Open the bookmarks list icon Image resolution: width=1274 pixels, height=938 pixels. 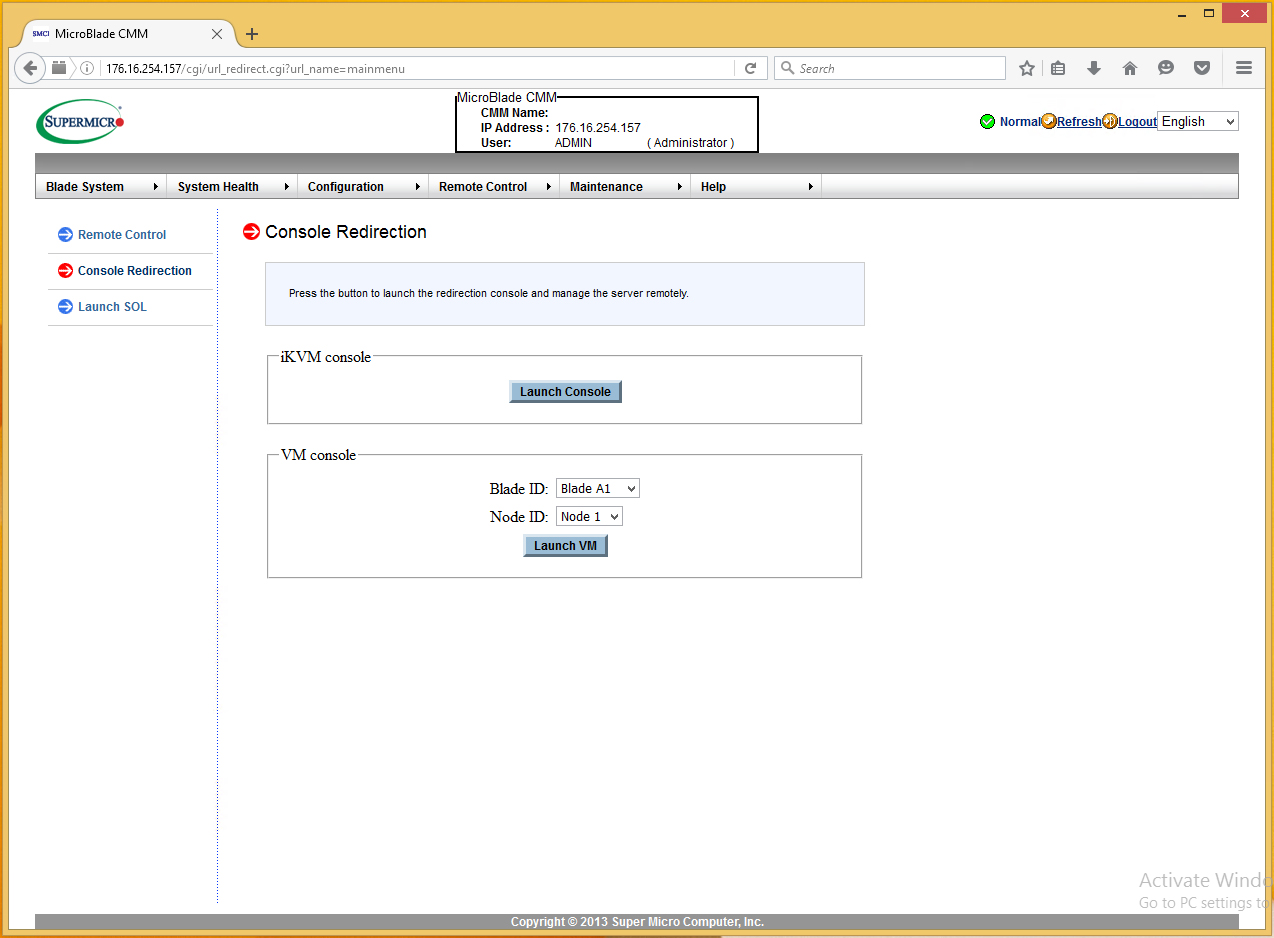tap(1058, 68)
